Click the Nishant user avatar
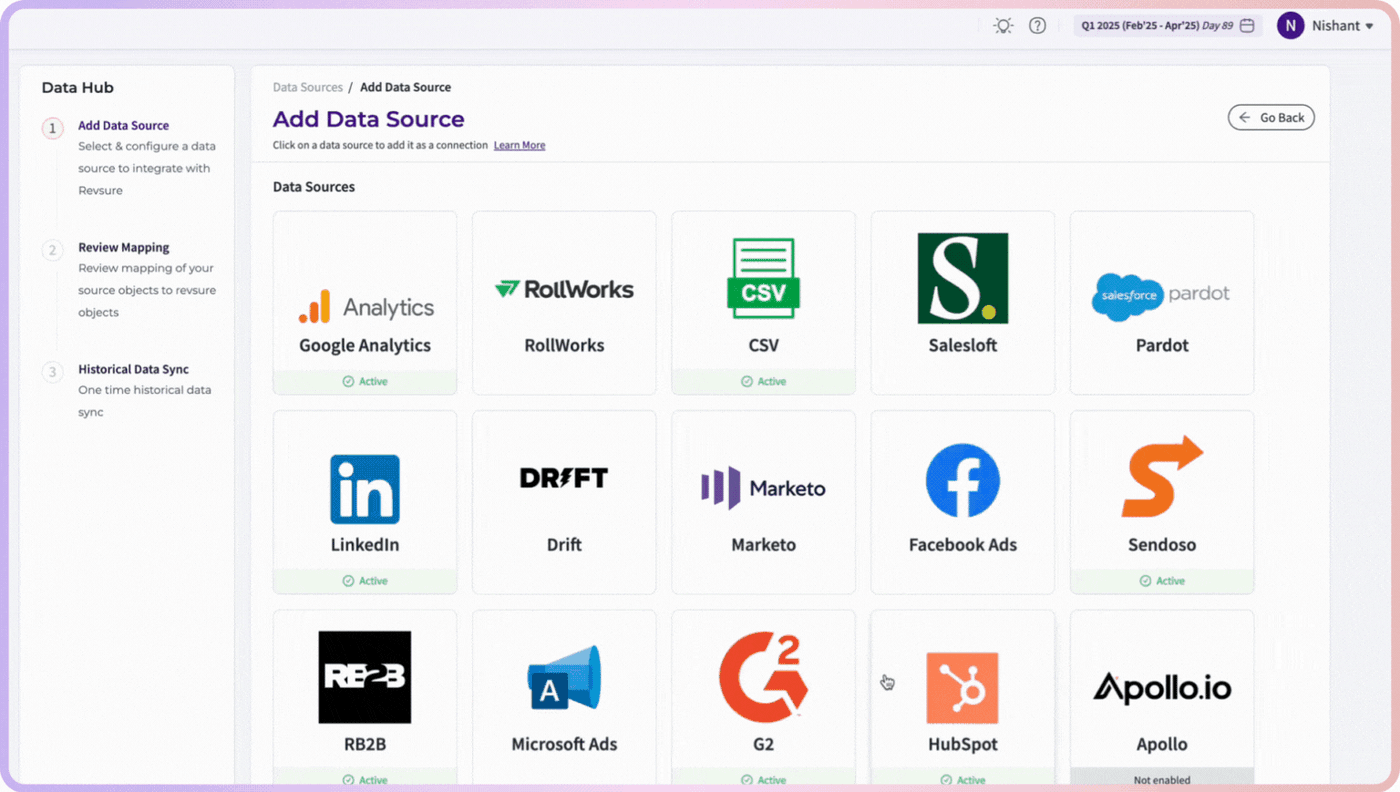Screen dimensions: 1400x792 [1290, 26]
